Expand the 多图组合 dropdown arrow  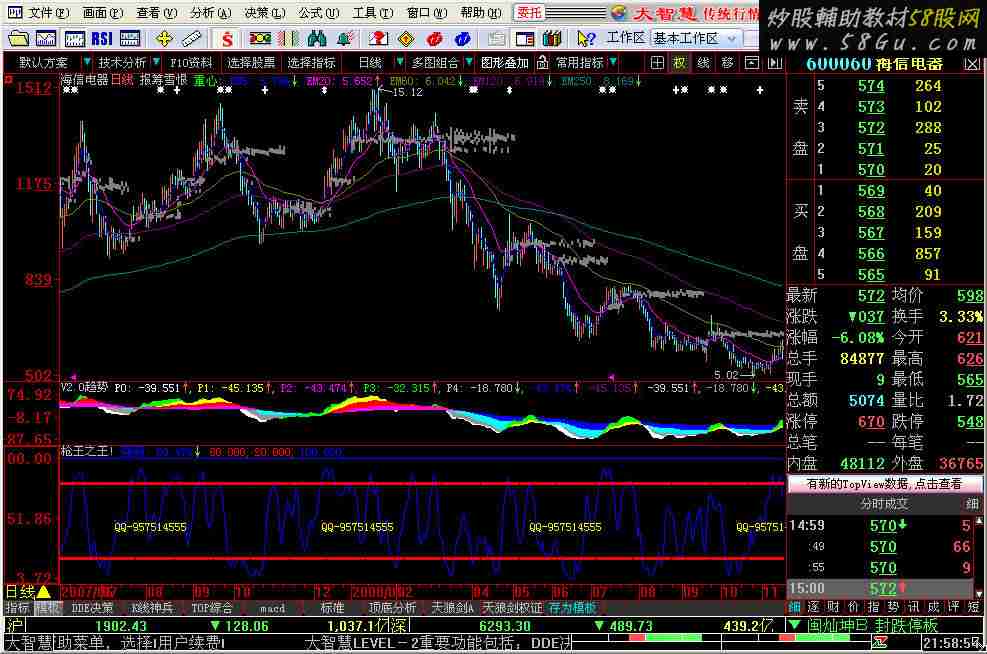pos(468,62)
